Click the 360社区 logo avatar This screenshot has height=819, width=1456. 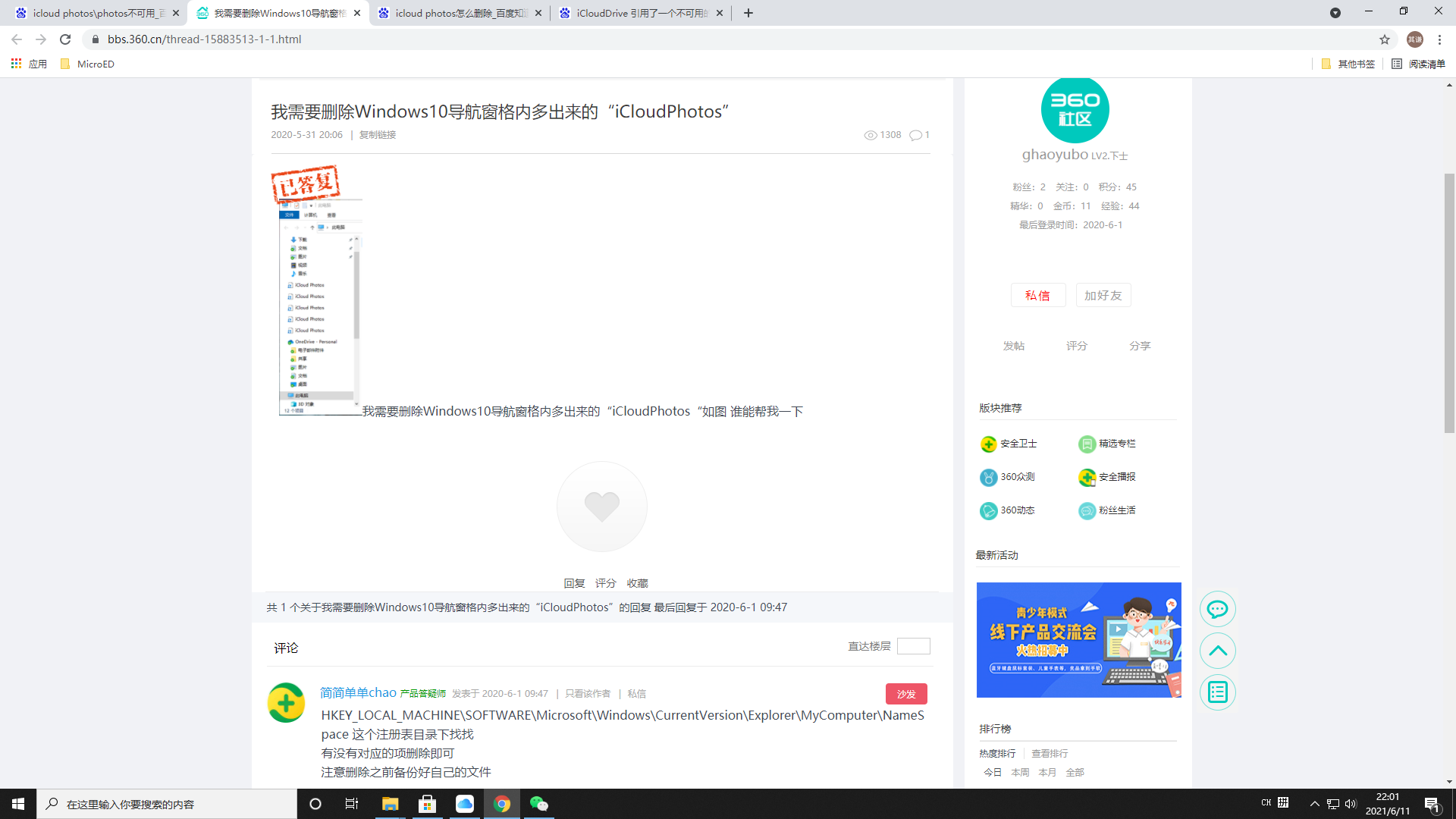pos(1075,109)
